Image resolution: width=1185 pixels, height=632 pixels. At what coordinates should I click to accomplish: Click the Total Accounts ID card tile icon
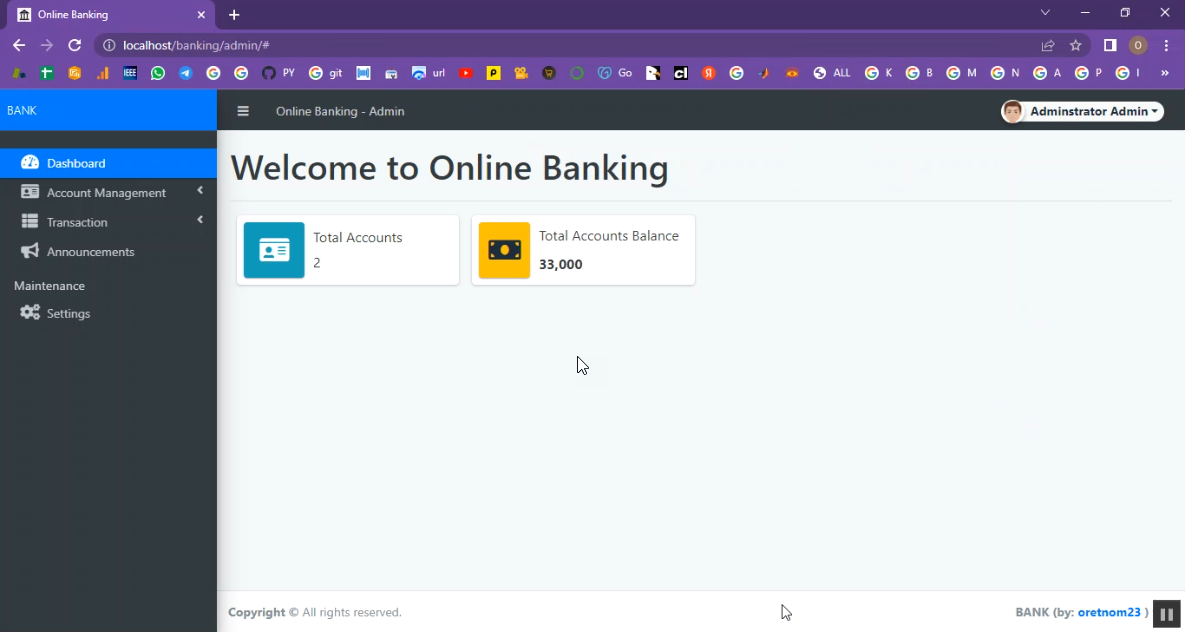(274, 250)
